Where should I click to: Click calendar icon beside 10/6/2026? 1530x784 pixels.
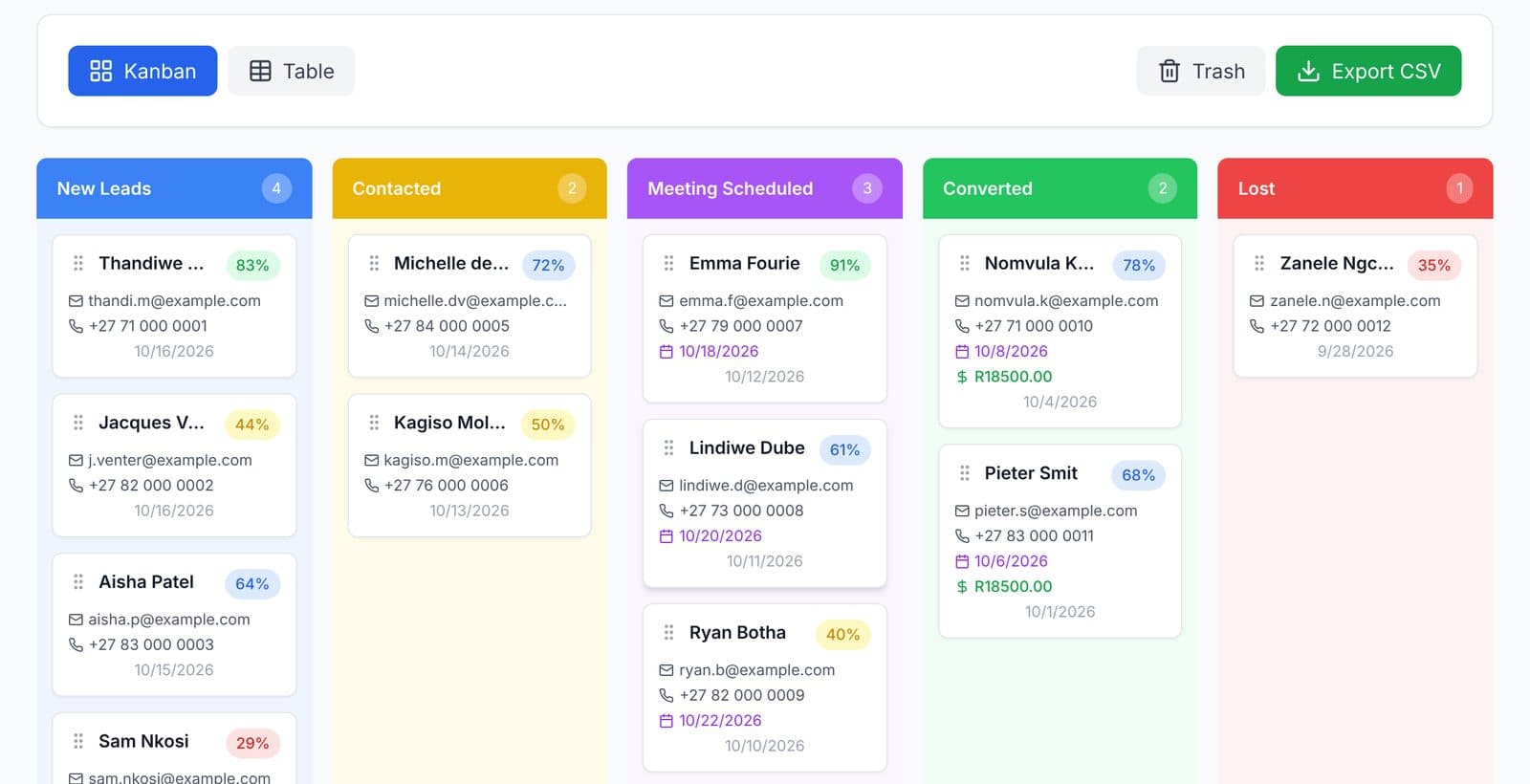tap(962, 561)
